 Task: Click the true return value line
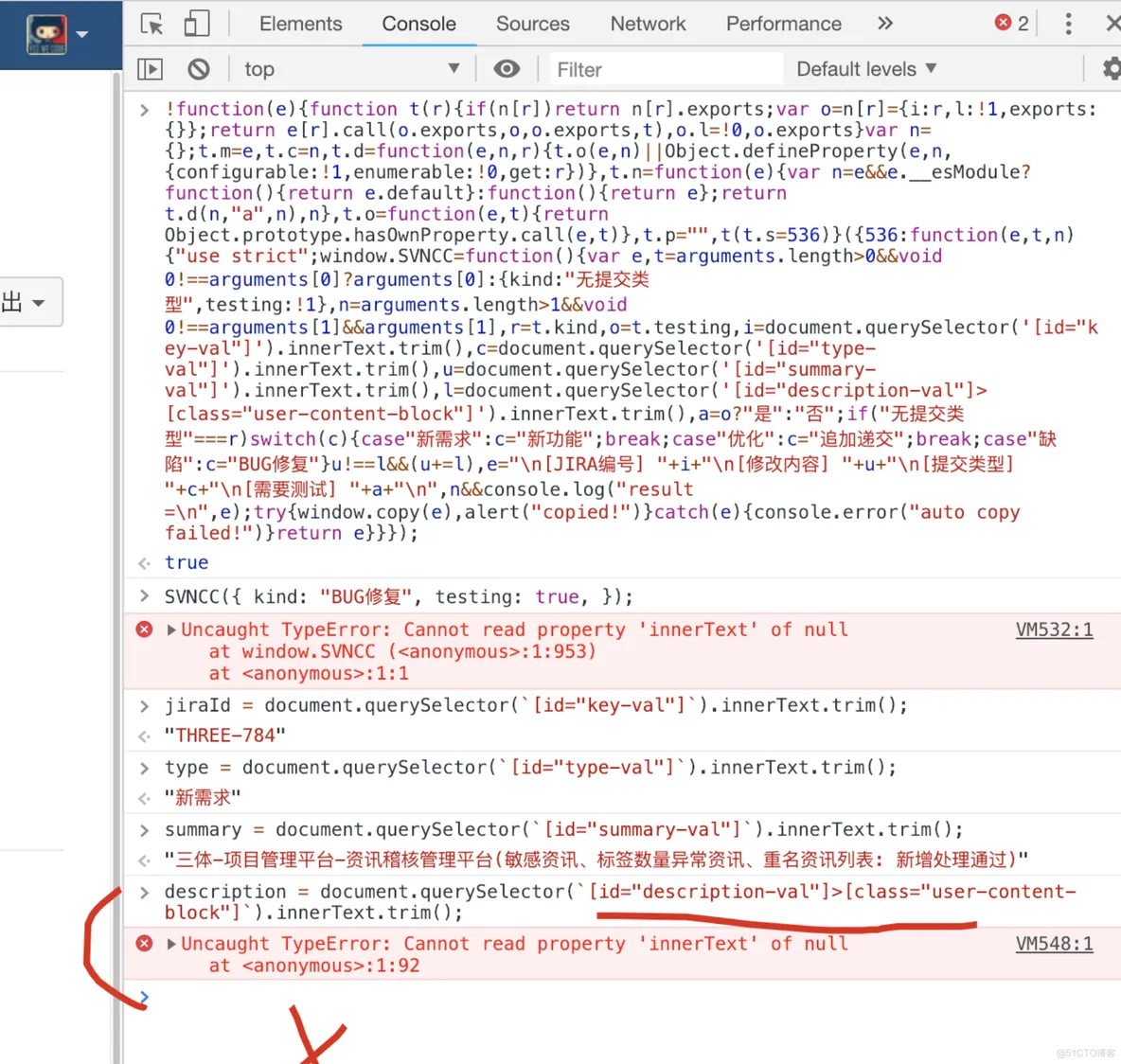187,562
